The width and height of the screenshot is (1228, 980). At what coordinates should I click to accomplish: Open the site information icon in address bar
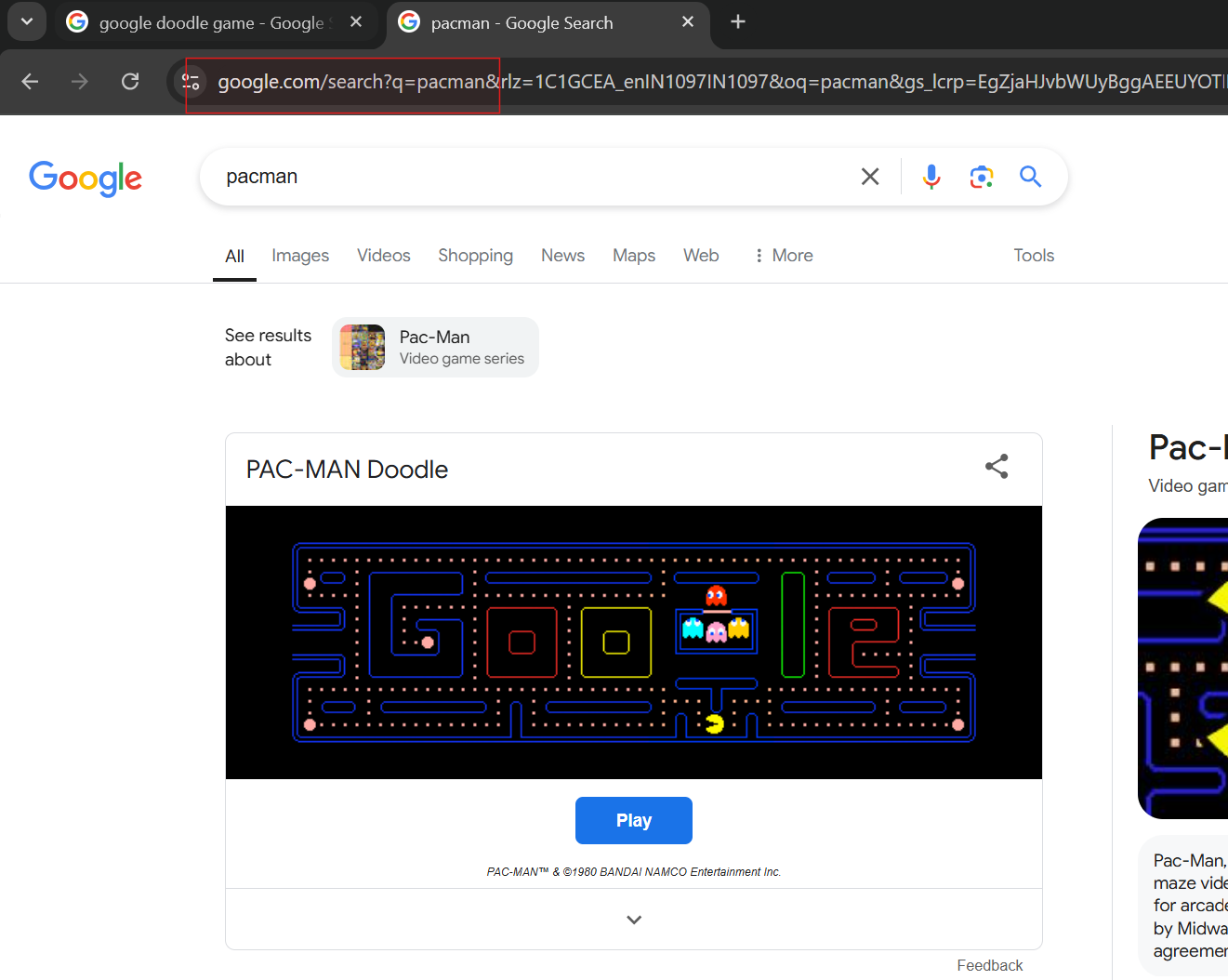(191, 82)
